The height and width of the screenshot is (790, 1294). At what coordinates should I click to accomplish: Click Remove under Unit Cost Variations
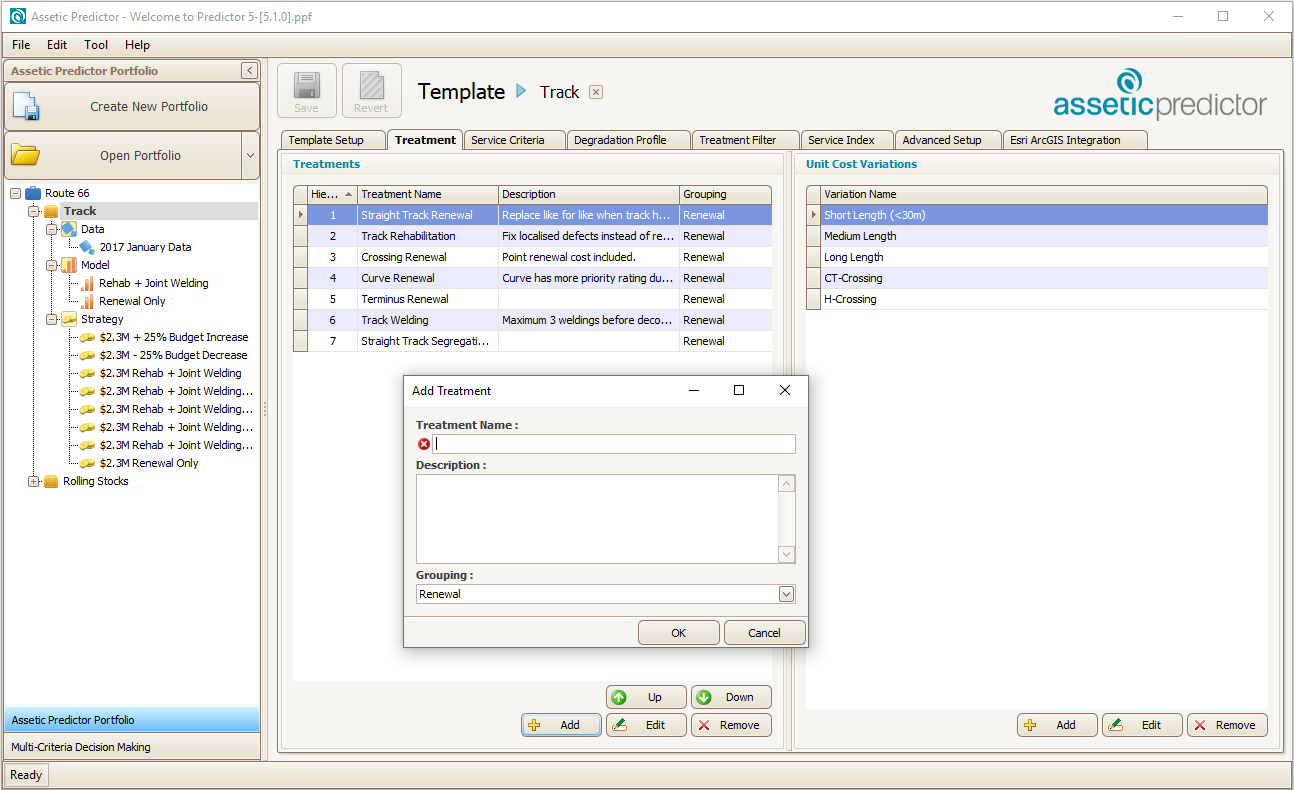pyautogui.click(x=1226, y=725)
